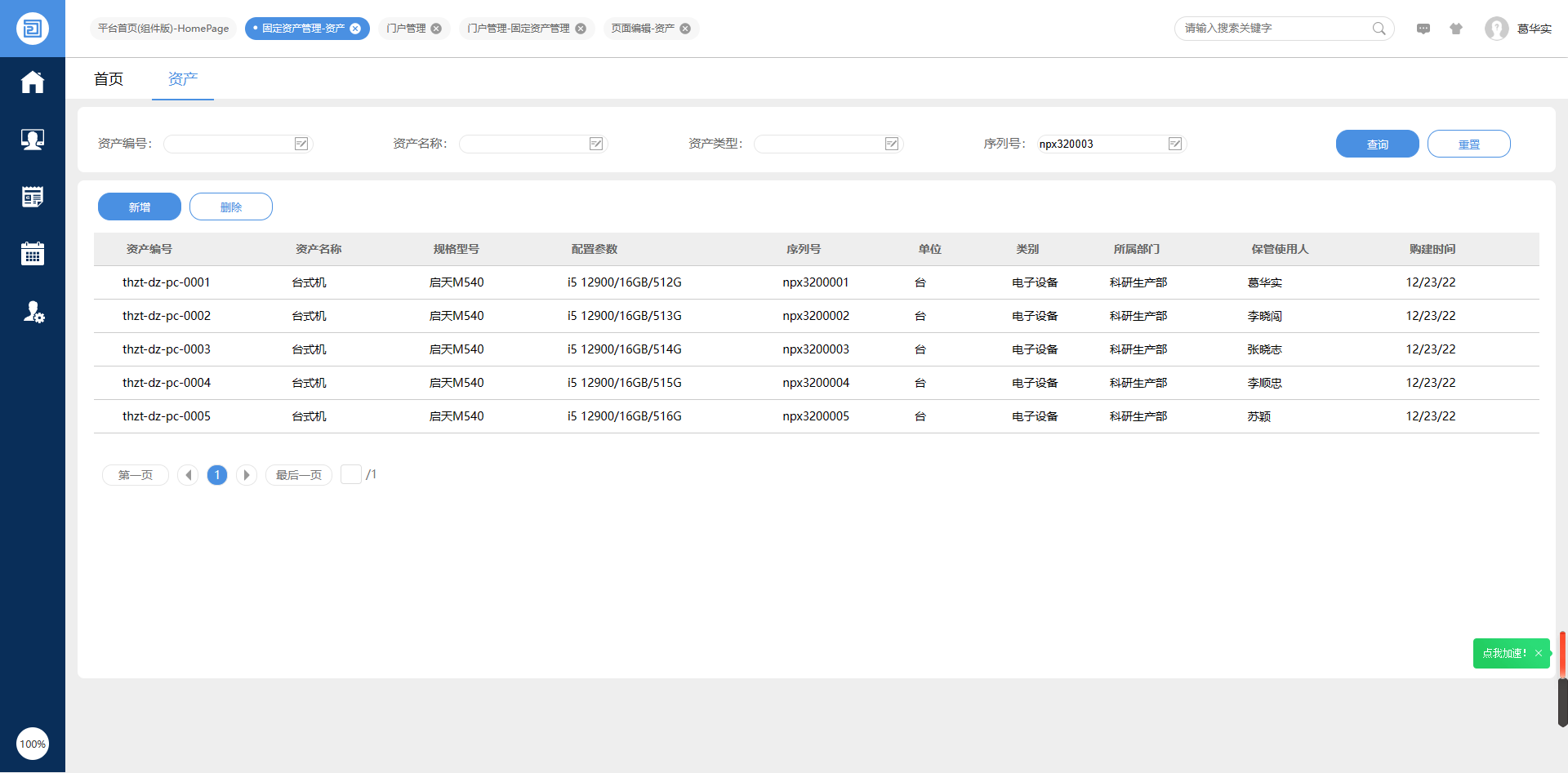1568x773 pixels.
Task: Open the news list icon in sidebar
Action: point(33,197)
